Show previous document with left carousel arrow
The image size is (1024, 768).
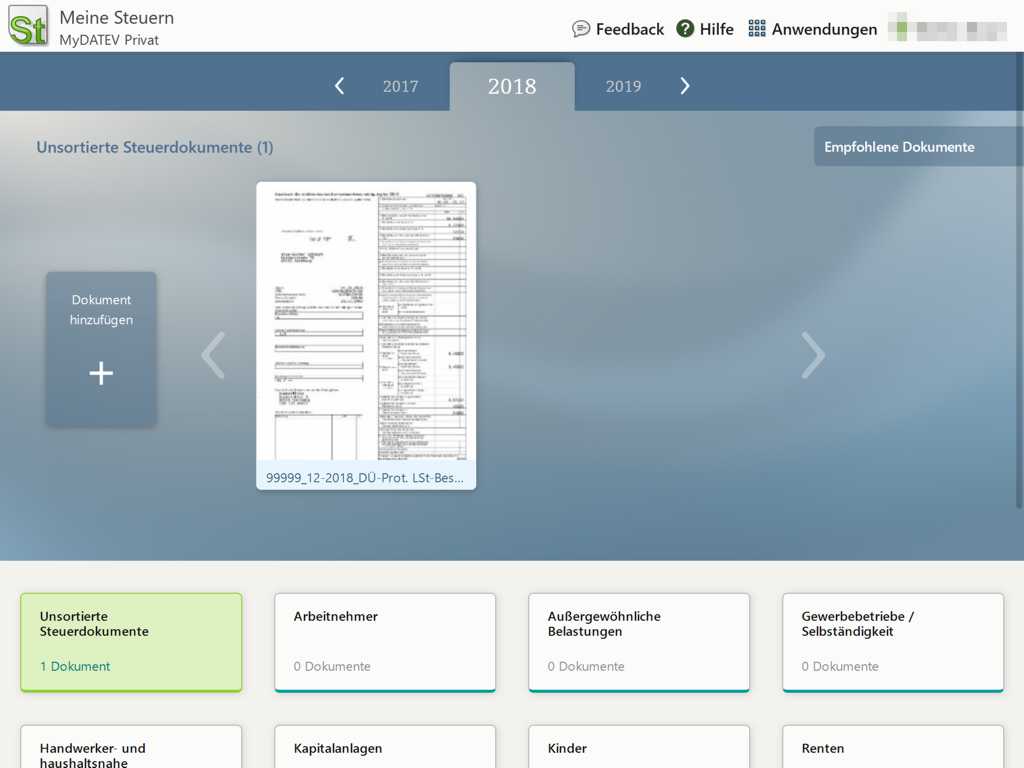pyautogui.click(x=214, y=355)
